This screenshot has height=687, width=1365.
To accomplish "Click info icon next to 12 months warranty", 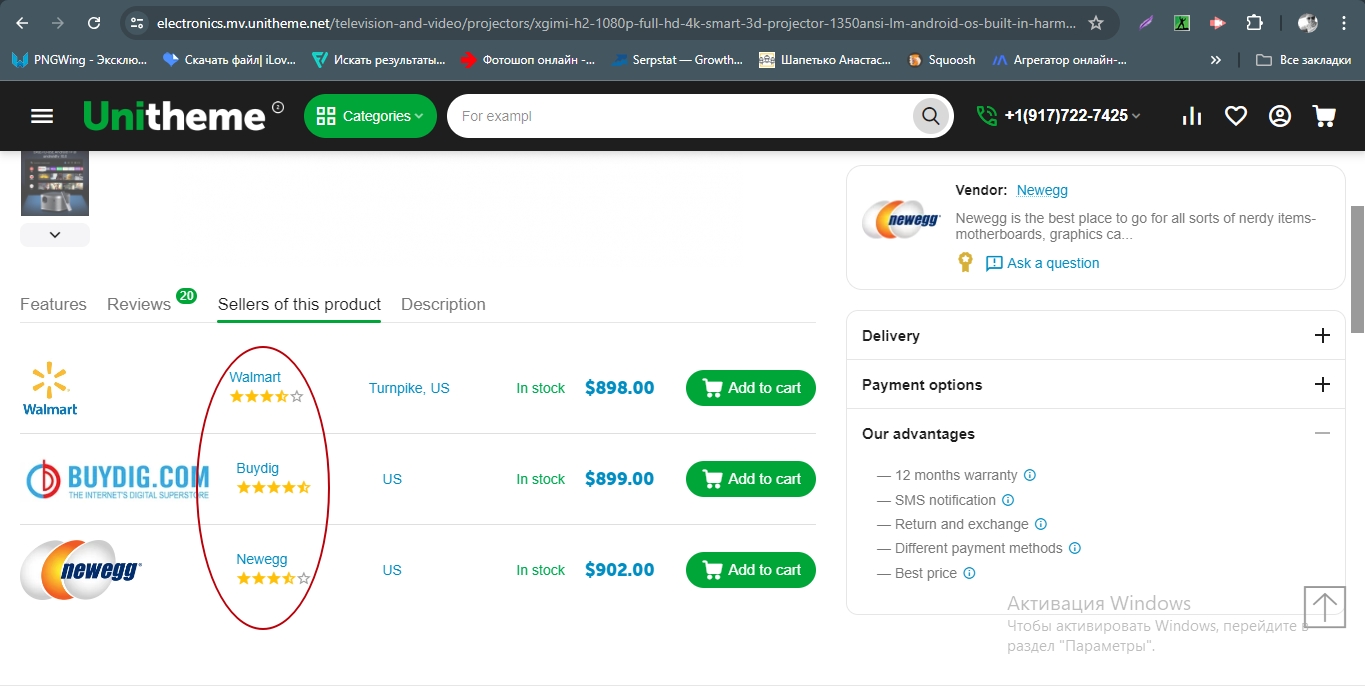I will pos(1030,476).
